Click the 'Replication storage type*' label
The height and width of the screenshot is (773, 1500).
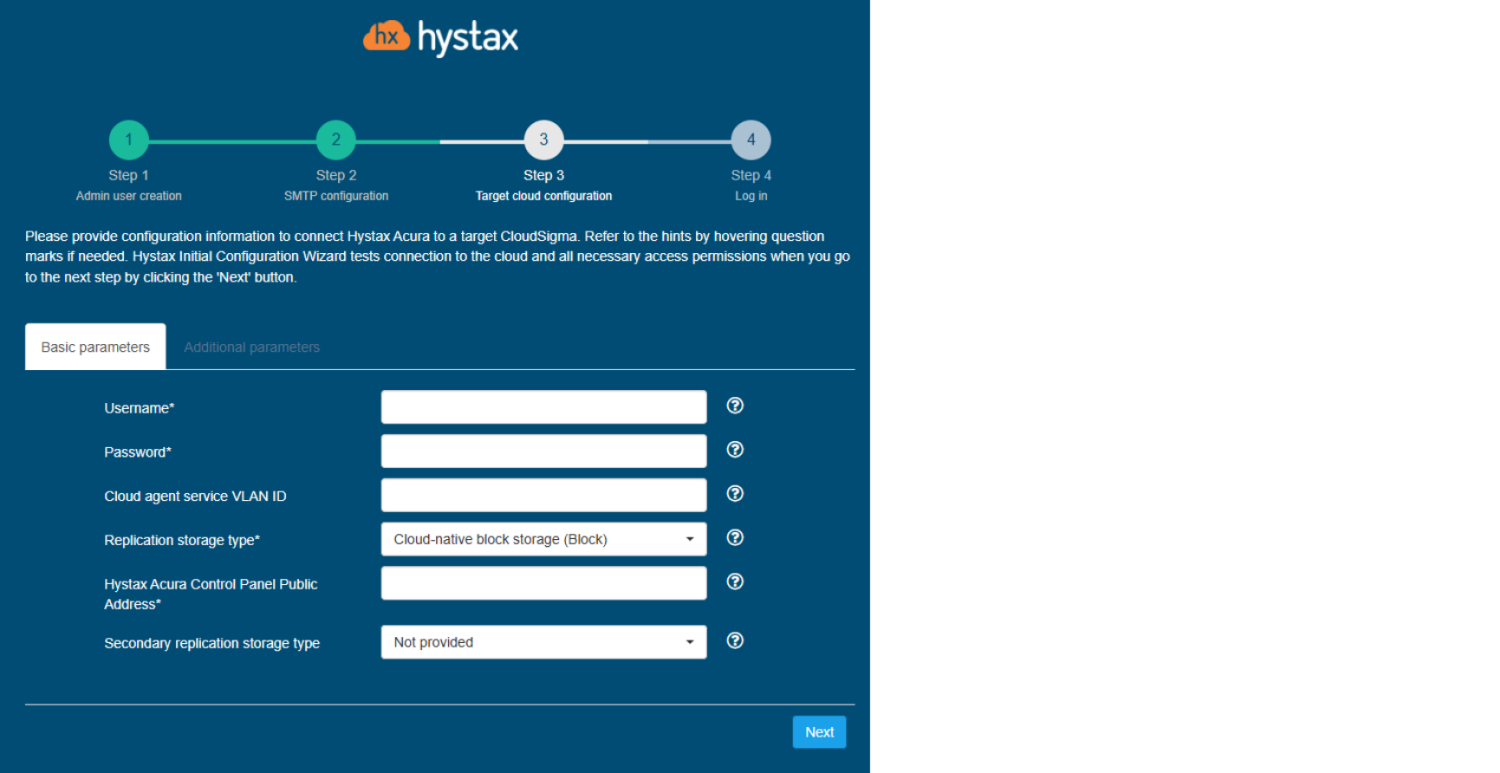point(182,540)
